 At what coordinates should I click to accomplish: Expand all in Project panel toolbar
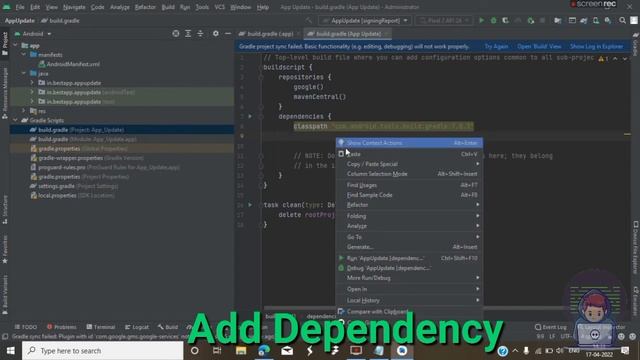point(188,33)
